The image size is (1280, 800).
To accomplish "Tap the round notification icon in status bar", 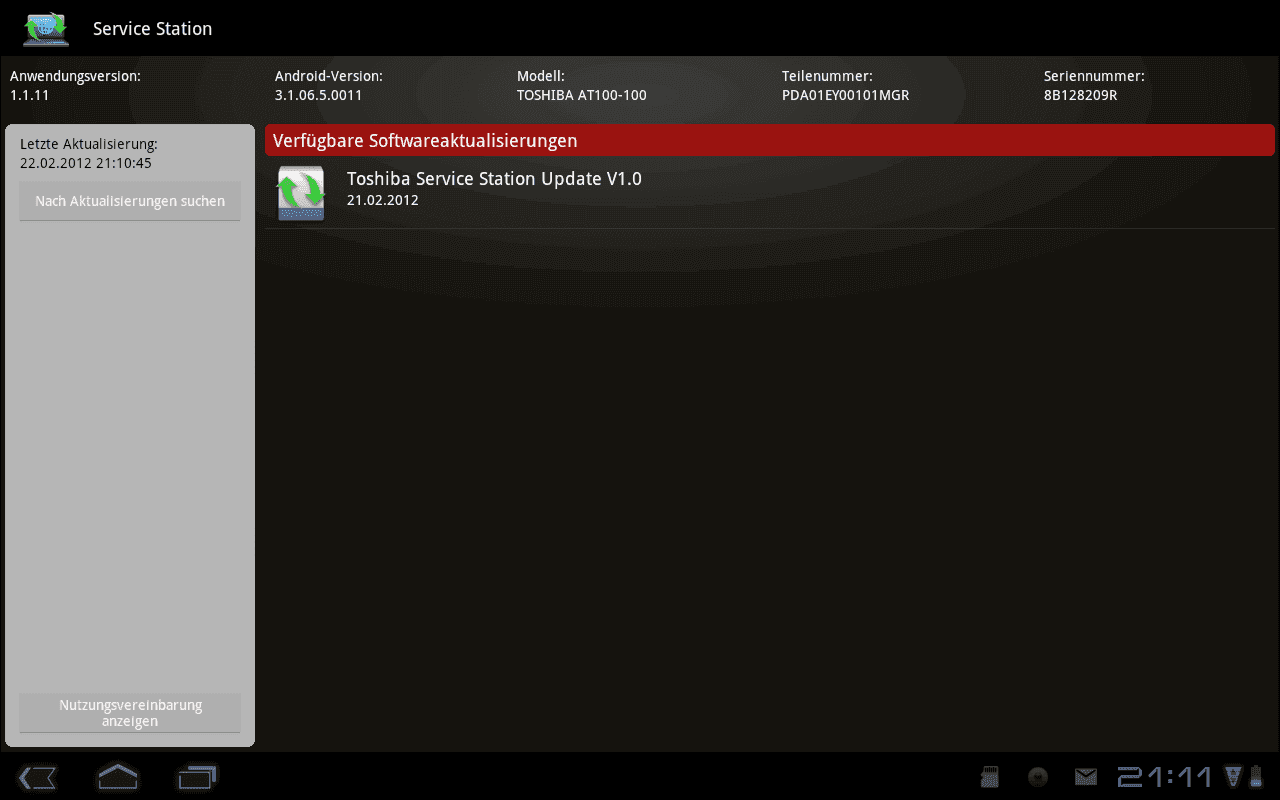I will pos(1038,777).
